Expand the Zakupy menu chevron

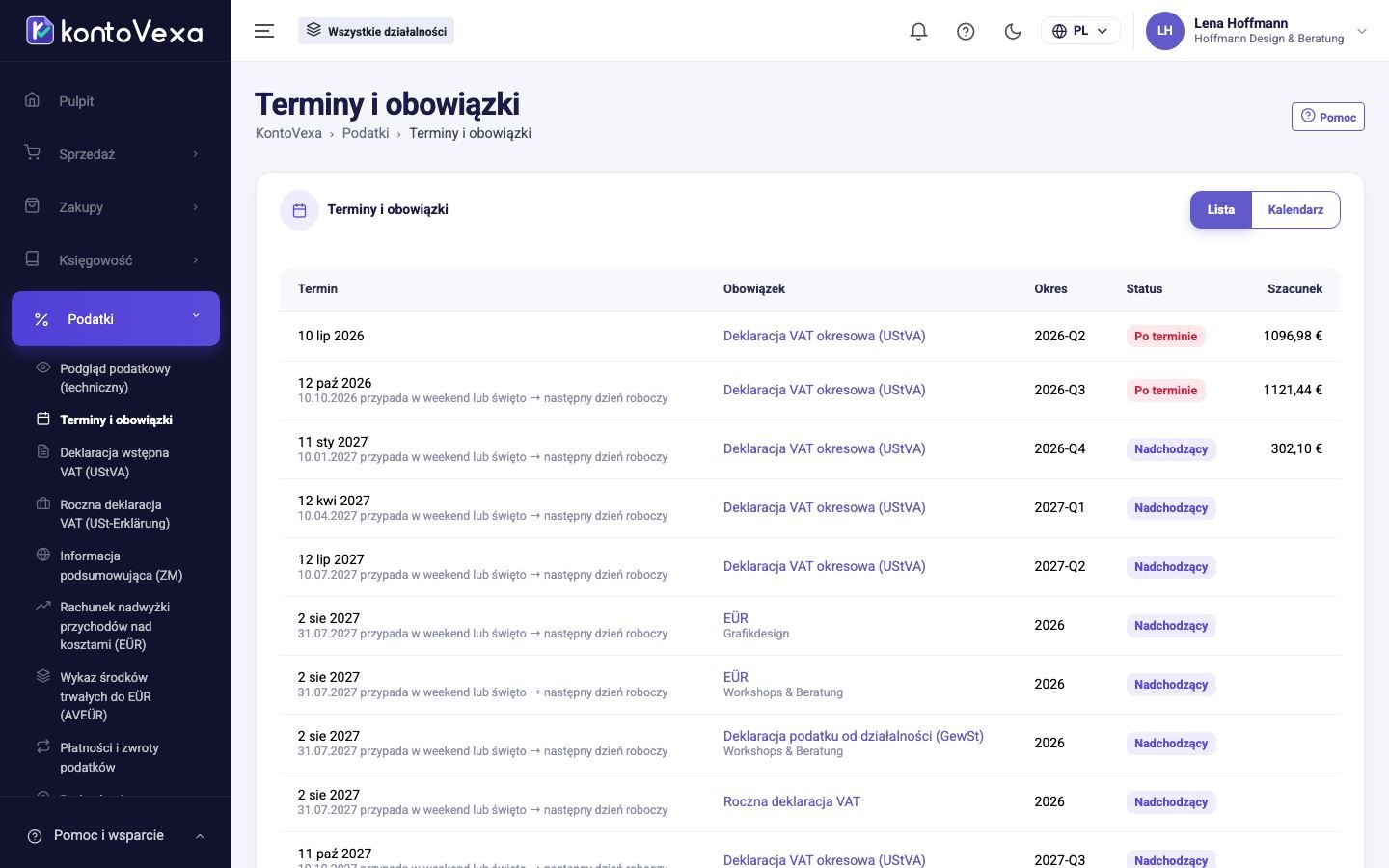(196, 207)
